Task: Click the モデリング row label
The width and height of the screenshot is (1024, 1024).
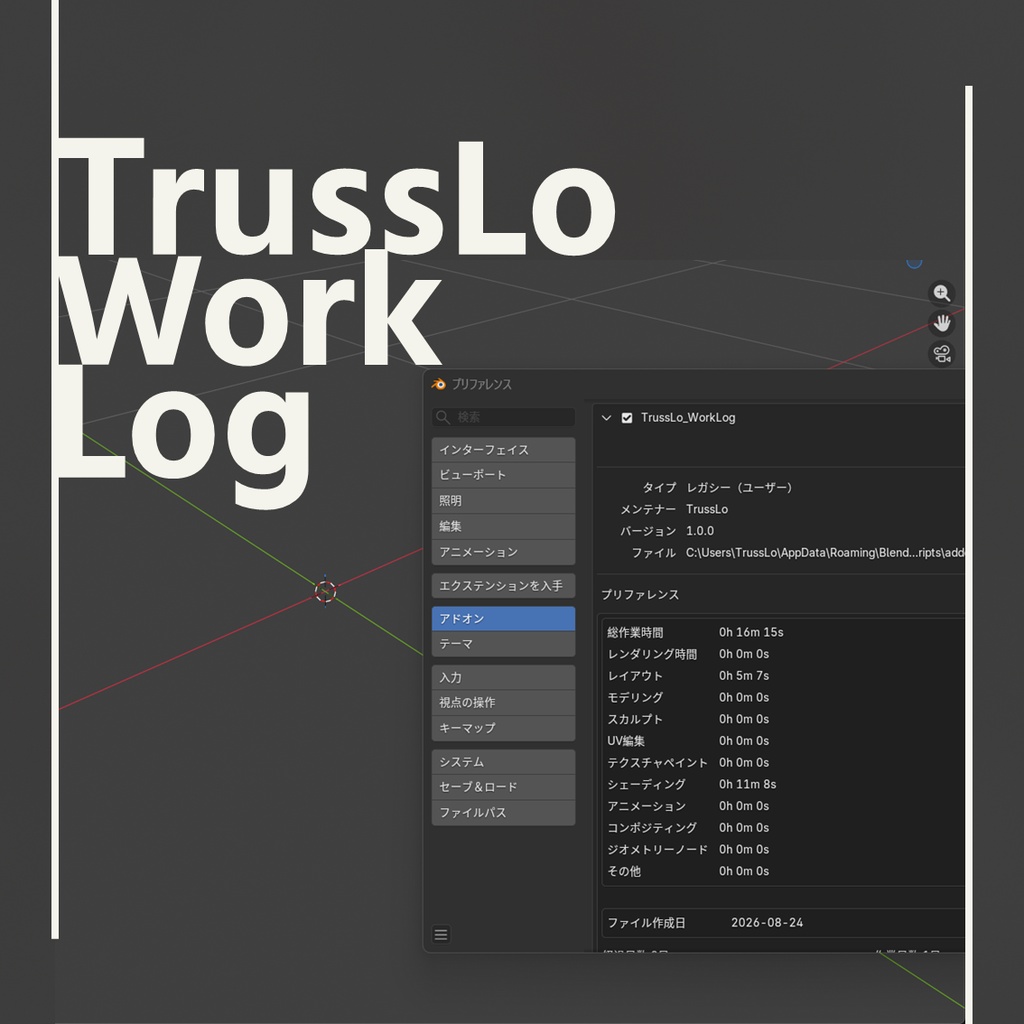Action: point(635,697)
